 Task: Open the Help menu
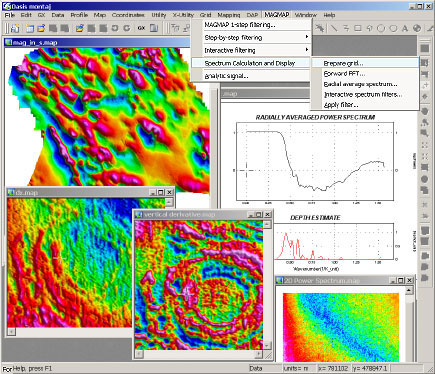(329, 15)
